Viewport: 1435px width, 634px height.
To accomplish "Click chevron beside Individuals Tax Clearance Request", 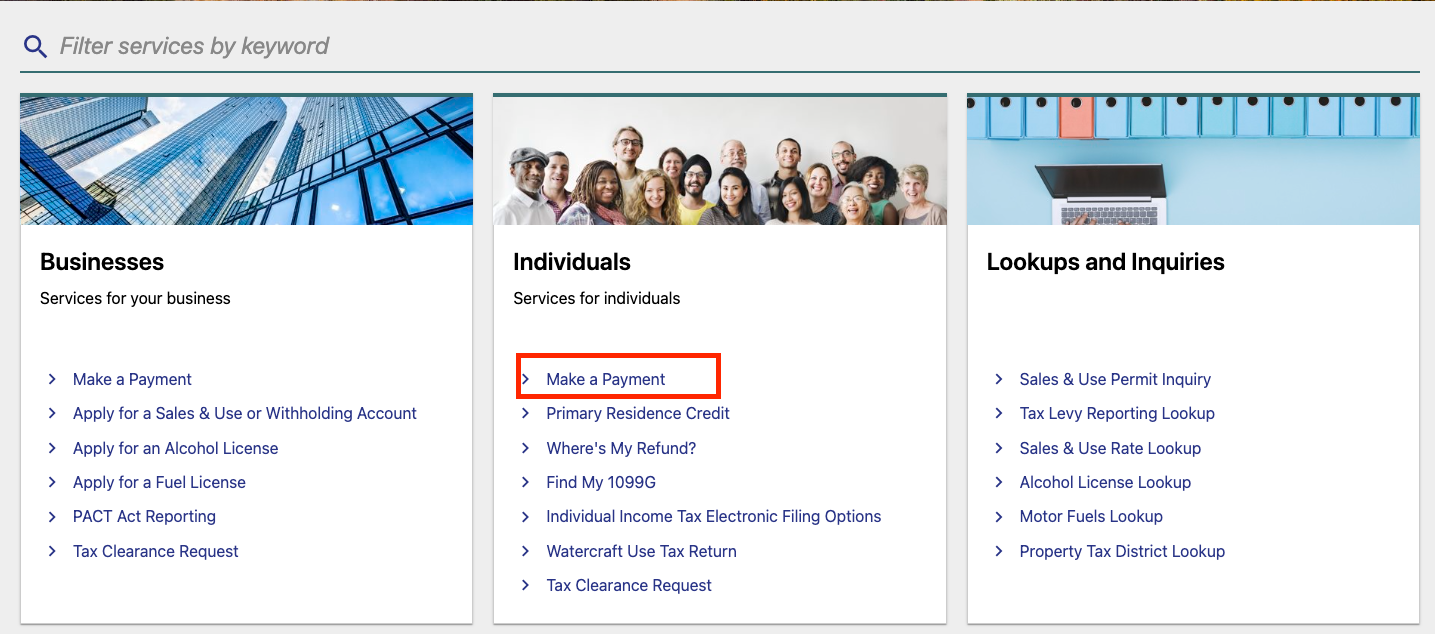I will coord(525,585).
